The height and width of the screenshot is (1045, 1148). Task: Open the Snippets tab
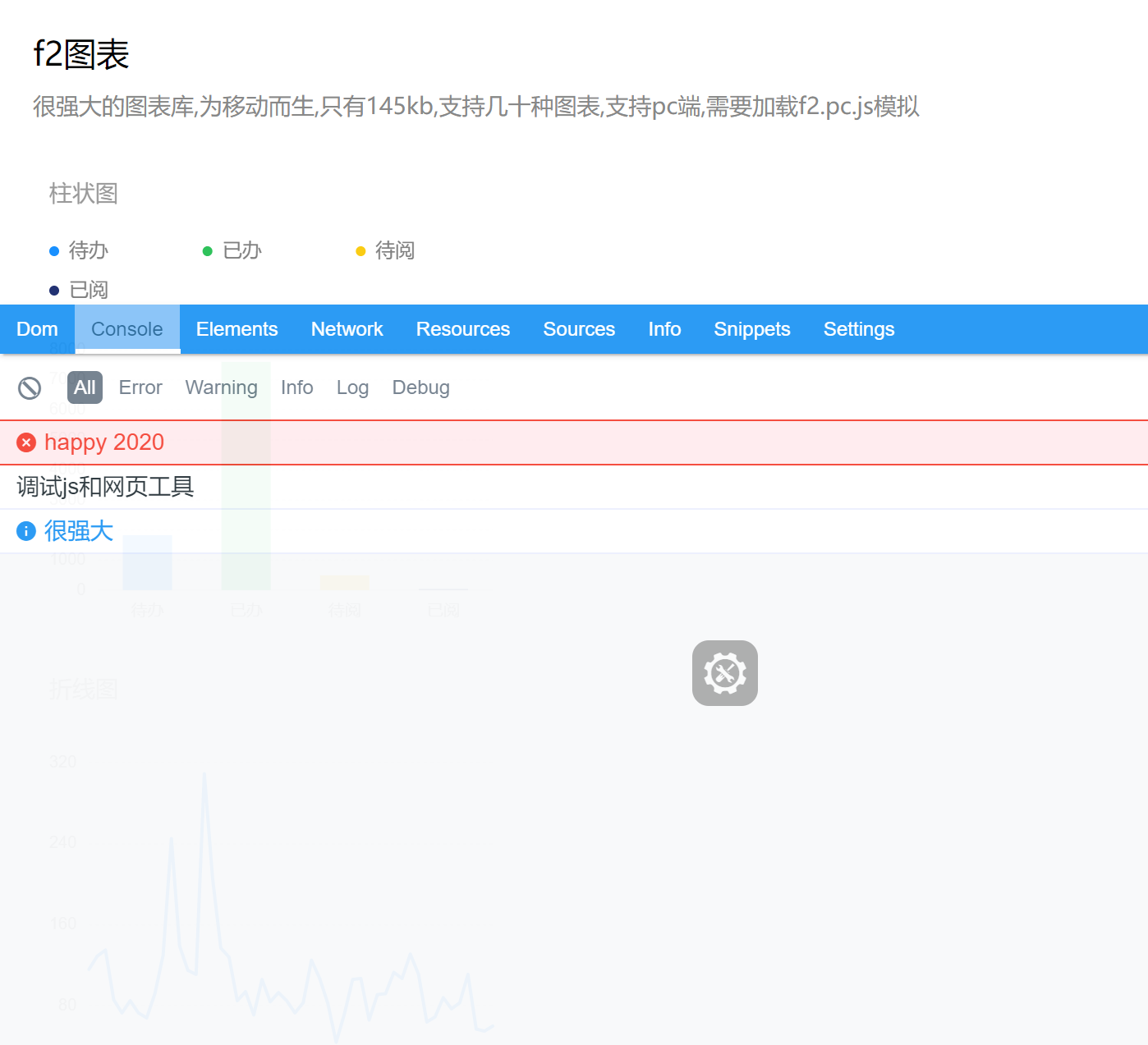pos(752,329)
